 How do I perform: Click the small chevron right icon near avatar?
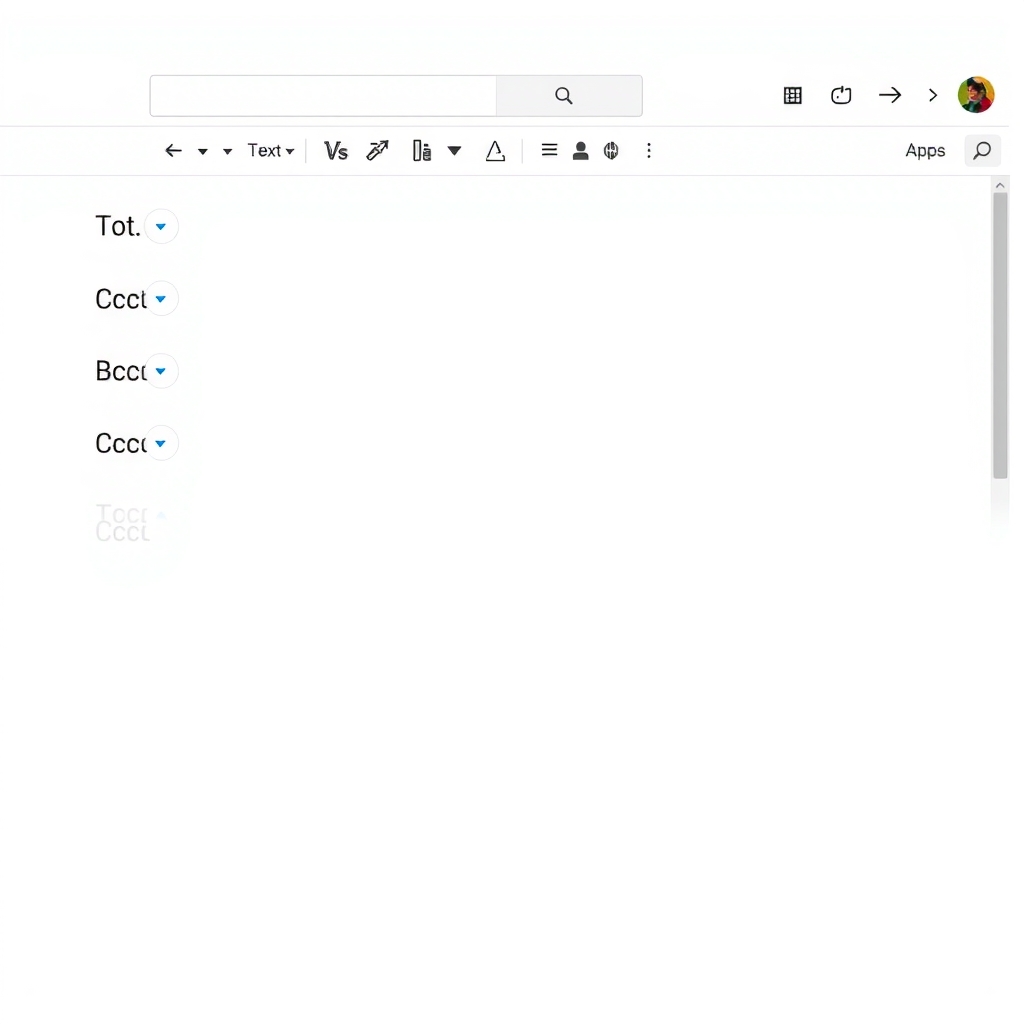click(x=933, y=95)
